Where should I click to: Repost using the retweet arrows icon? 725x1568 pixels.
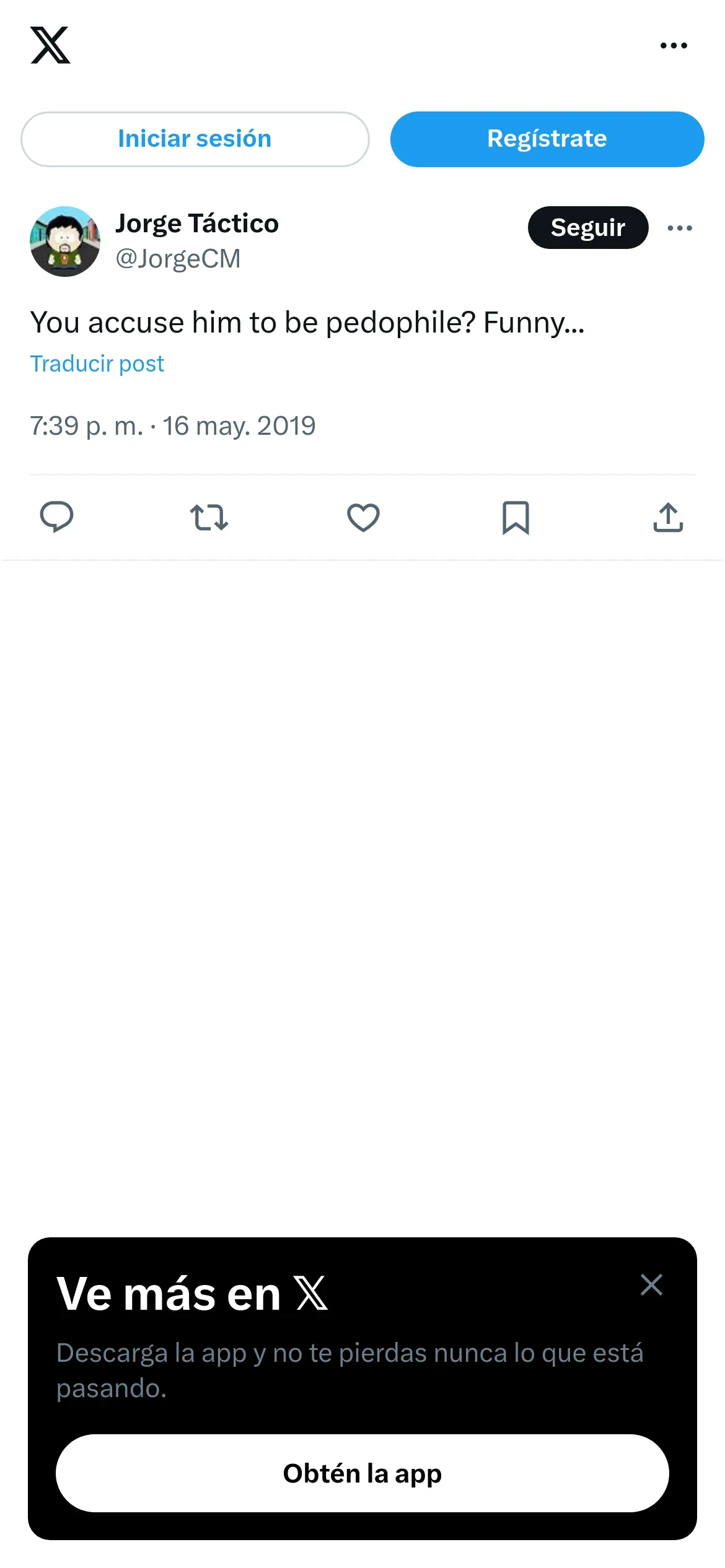click(209, 517)
